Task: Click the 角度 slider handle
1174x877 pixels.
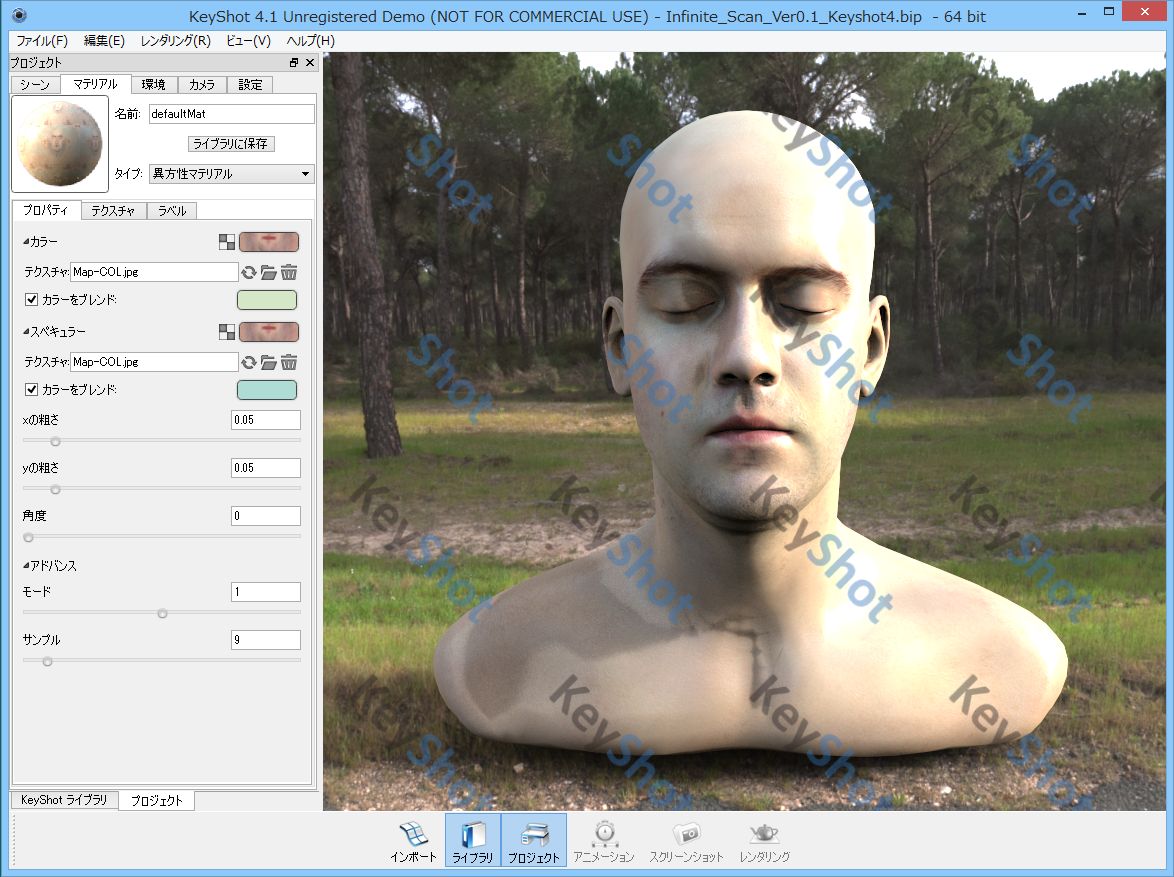Action: pos(28,537)
